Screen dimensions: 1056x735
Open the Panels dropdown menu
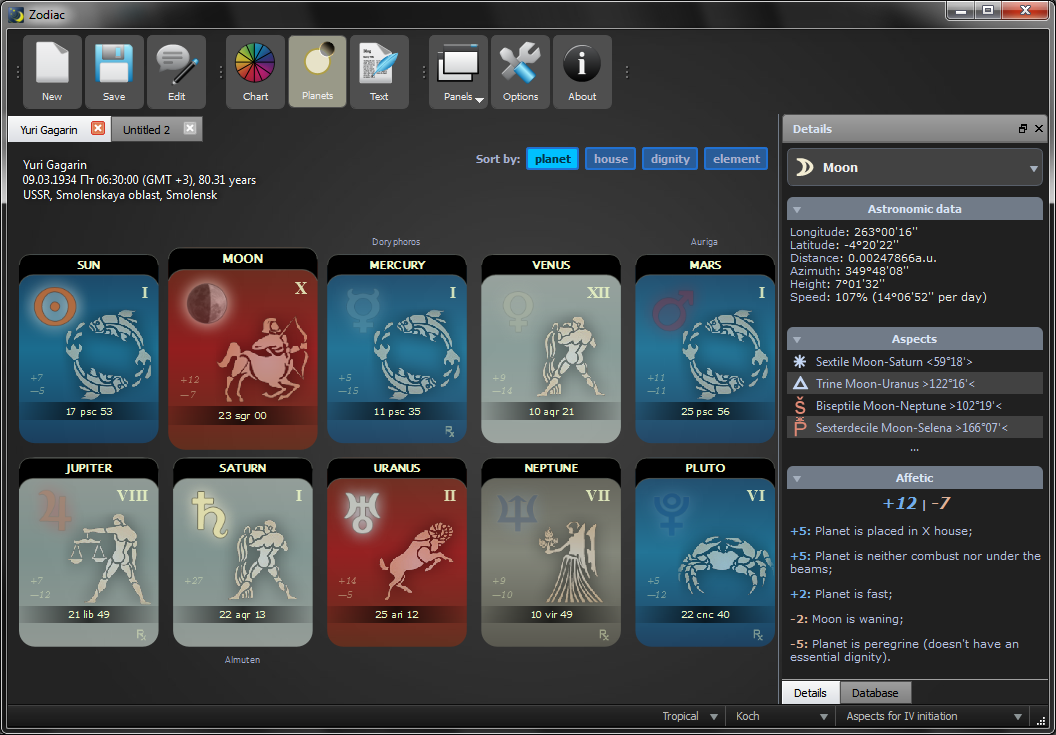(x=459, y=71)
